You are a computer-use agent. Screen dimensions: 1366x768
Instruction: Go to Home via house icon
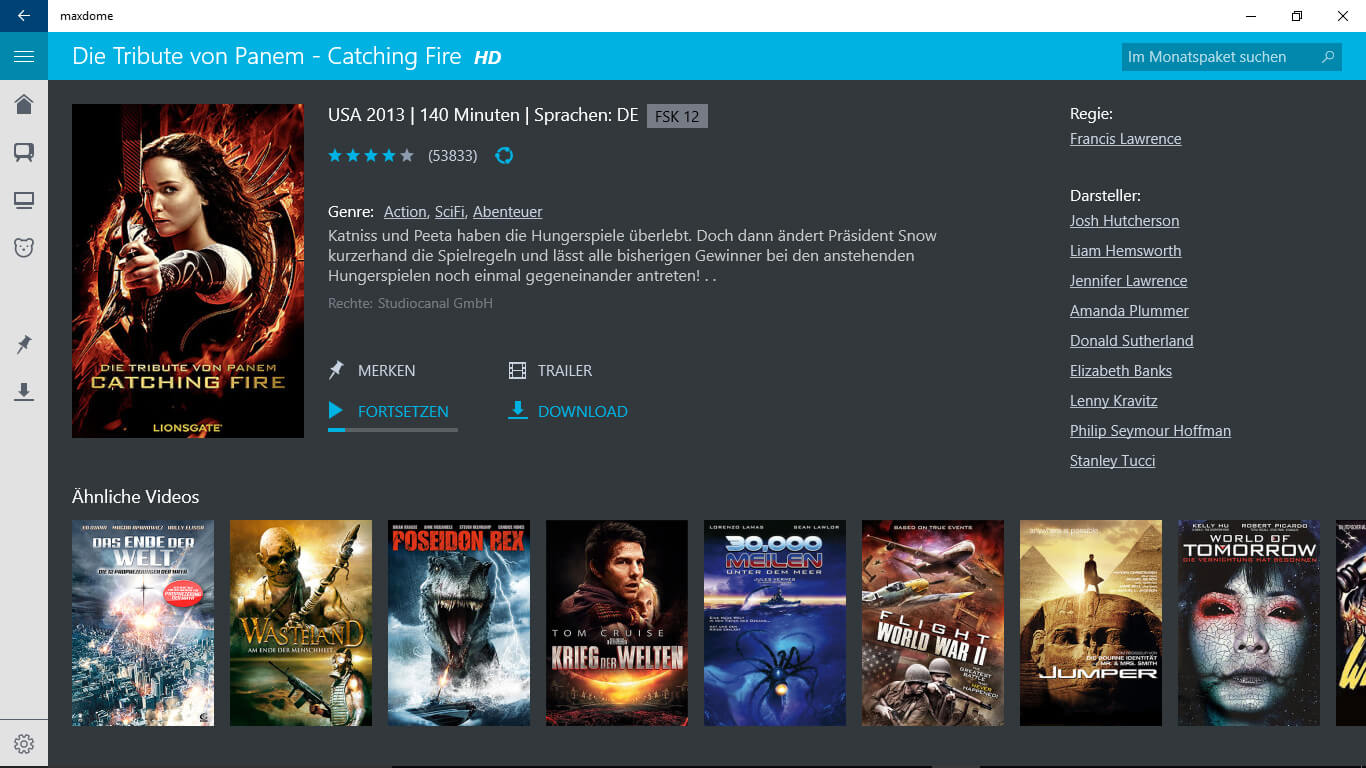pos(24,104)
